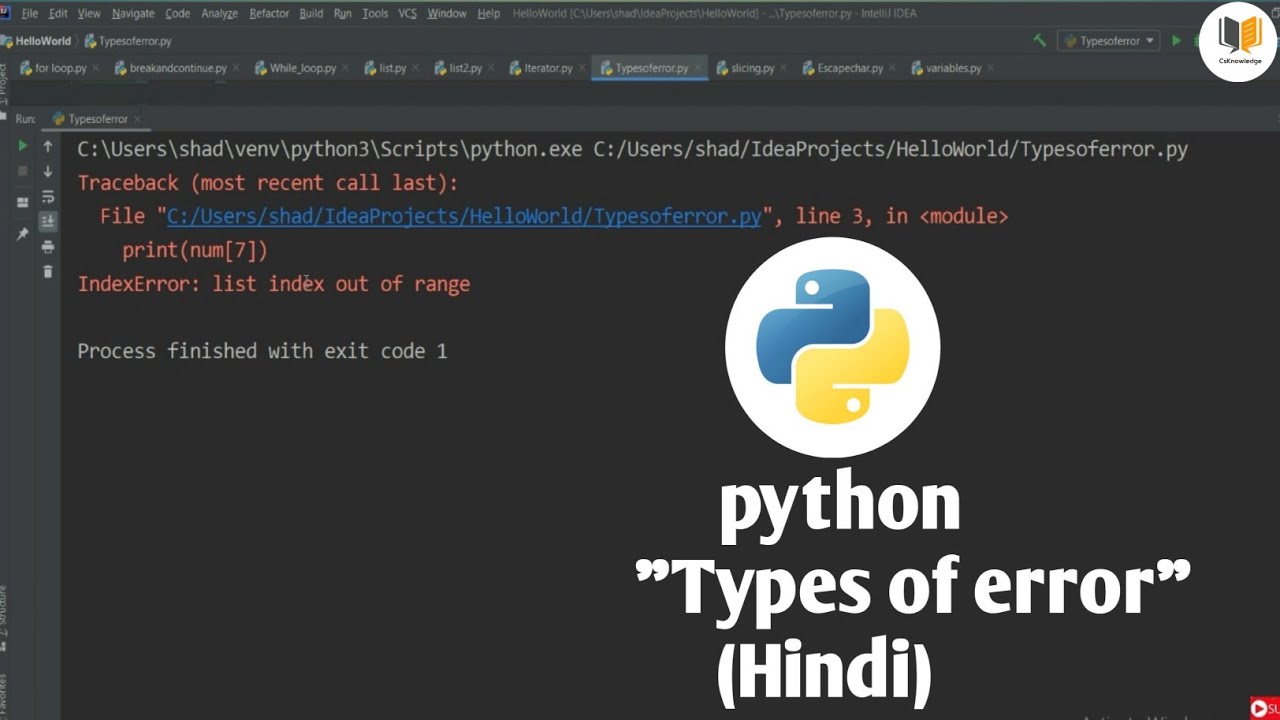This screenshot has height=720, width=1280.
Task: Open the Window menu
Action: tap(447, 14)
